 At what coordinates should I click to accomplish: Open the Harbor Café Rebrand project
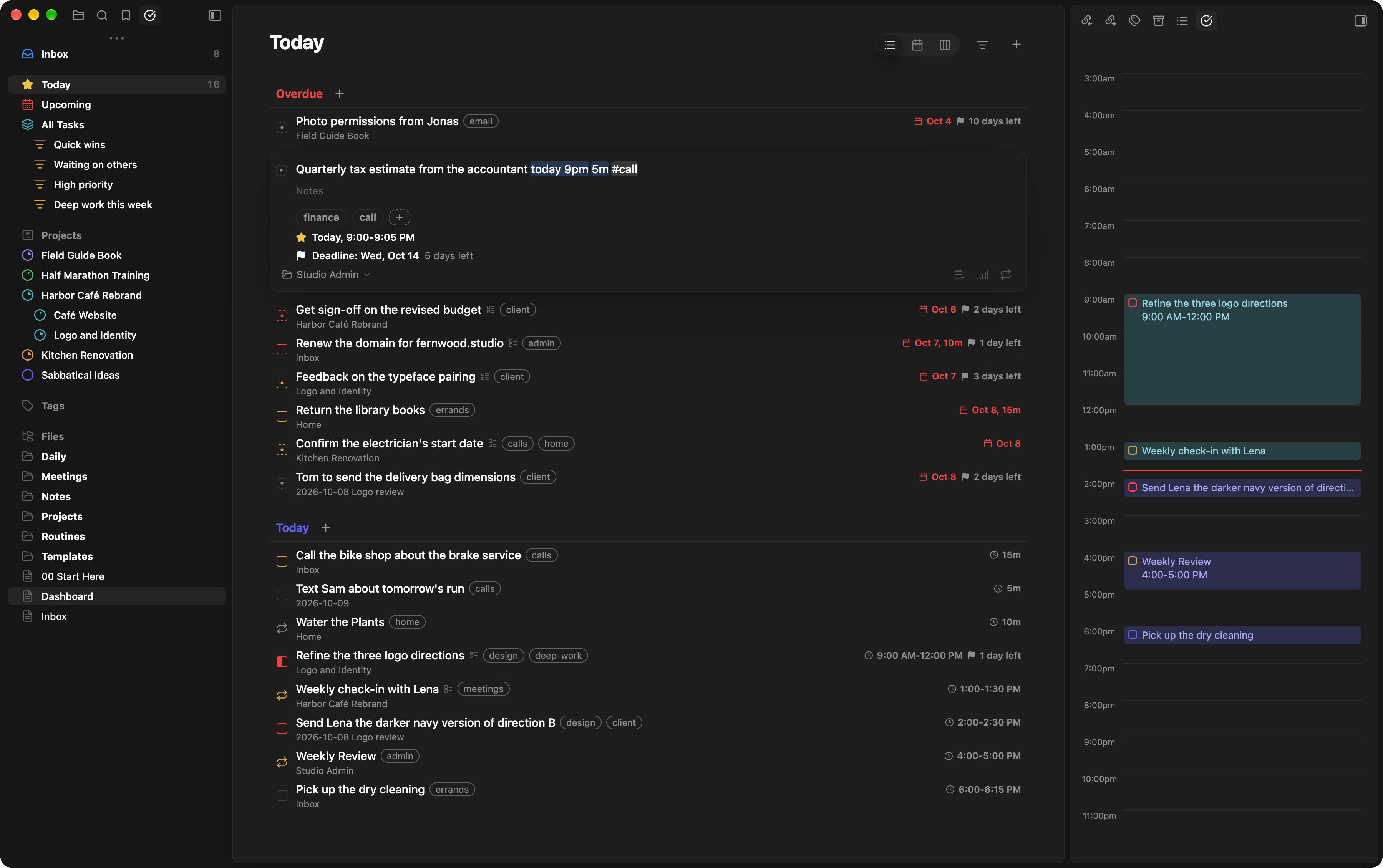(x=116, y=295)
